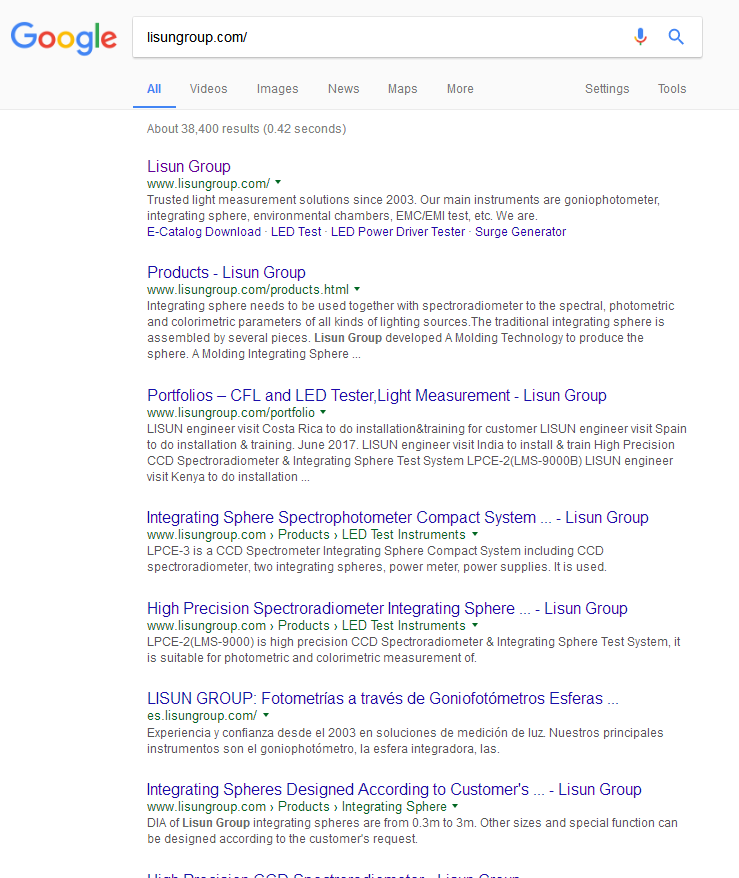Open LISUN GROUP: Fotometrías result
Viewport: 739px width, 878px height.
[x=382, y=698]
